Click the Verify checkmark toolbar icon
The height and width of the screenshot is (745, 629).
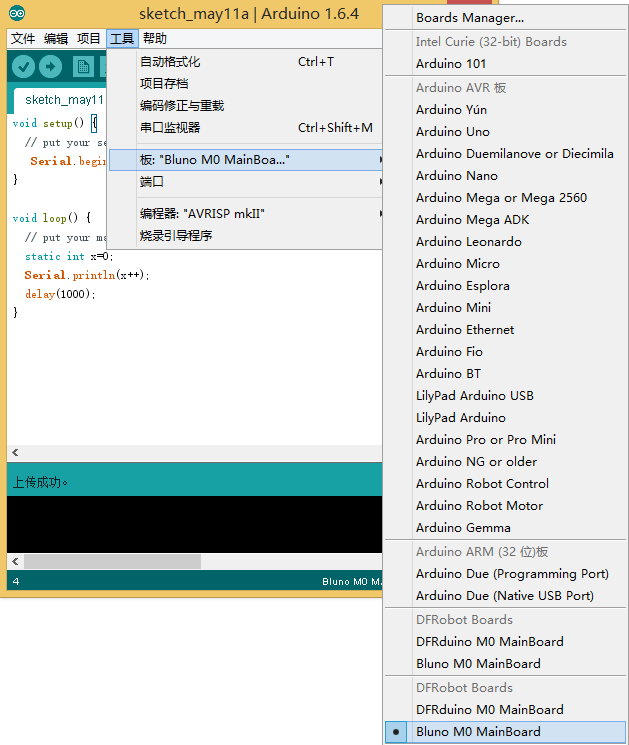(23, 67)
